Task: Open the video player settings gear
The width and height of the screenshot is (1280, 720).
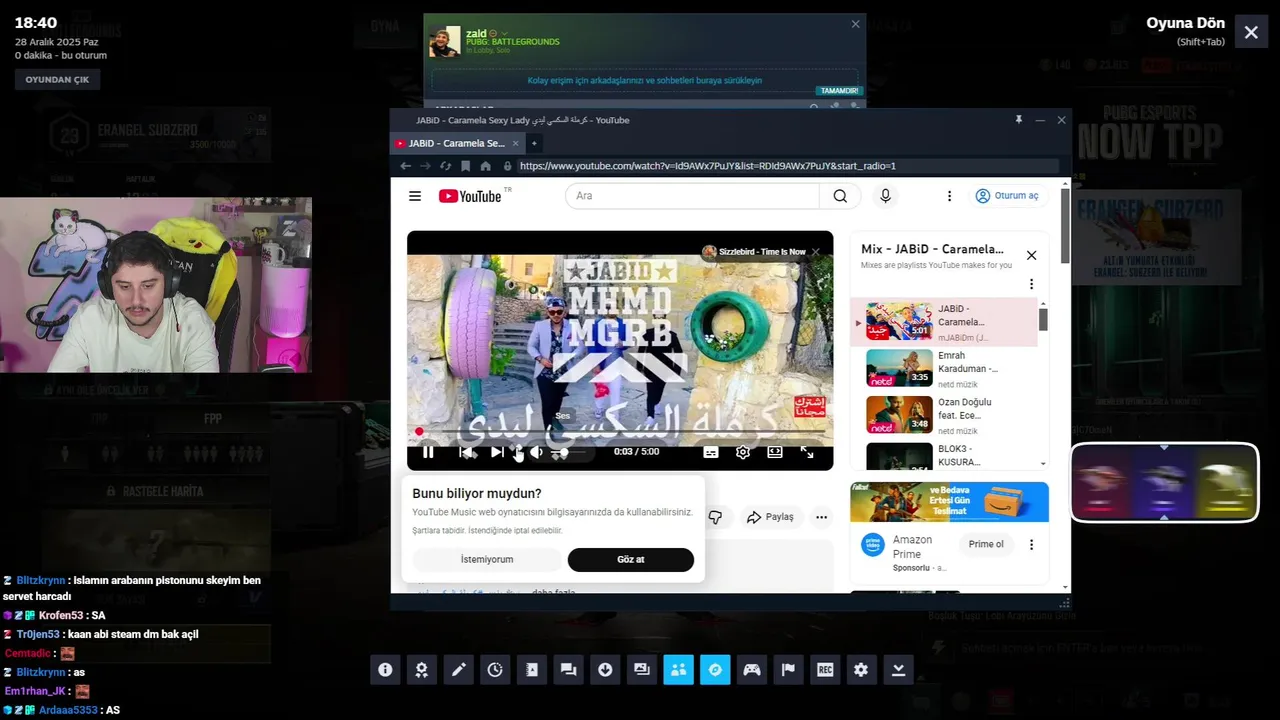Action: [x=743, y=452]
